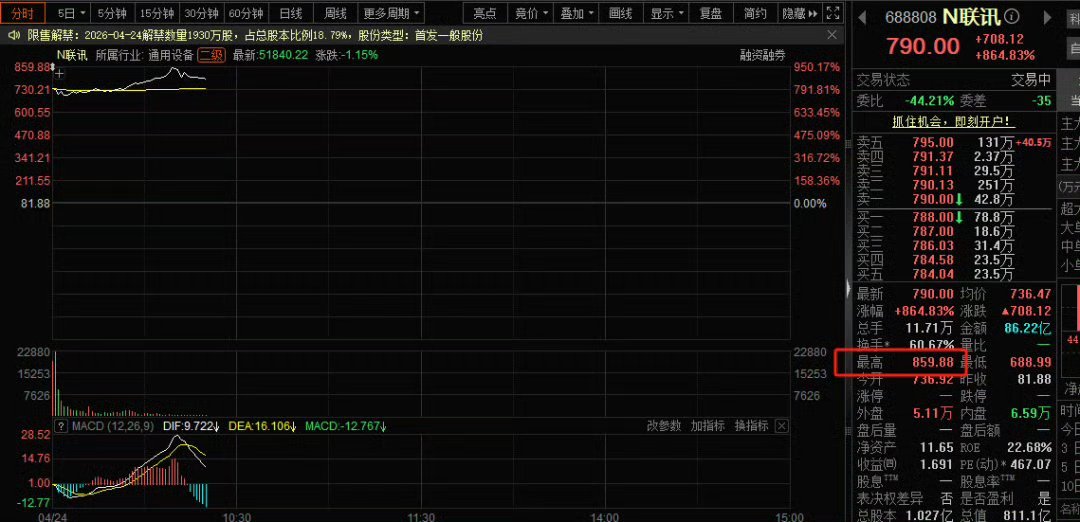Viewport: 1080px width, 522px height.
Task: Click the 限售解禁 notice text
Action: click(255, 36)
